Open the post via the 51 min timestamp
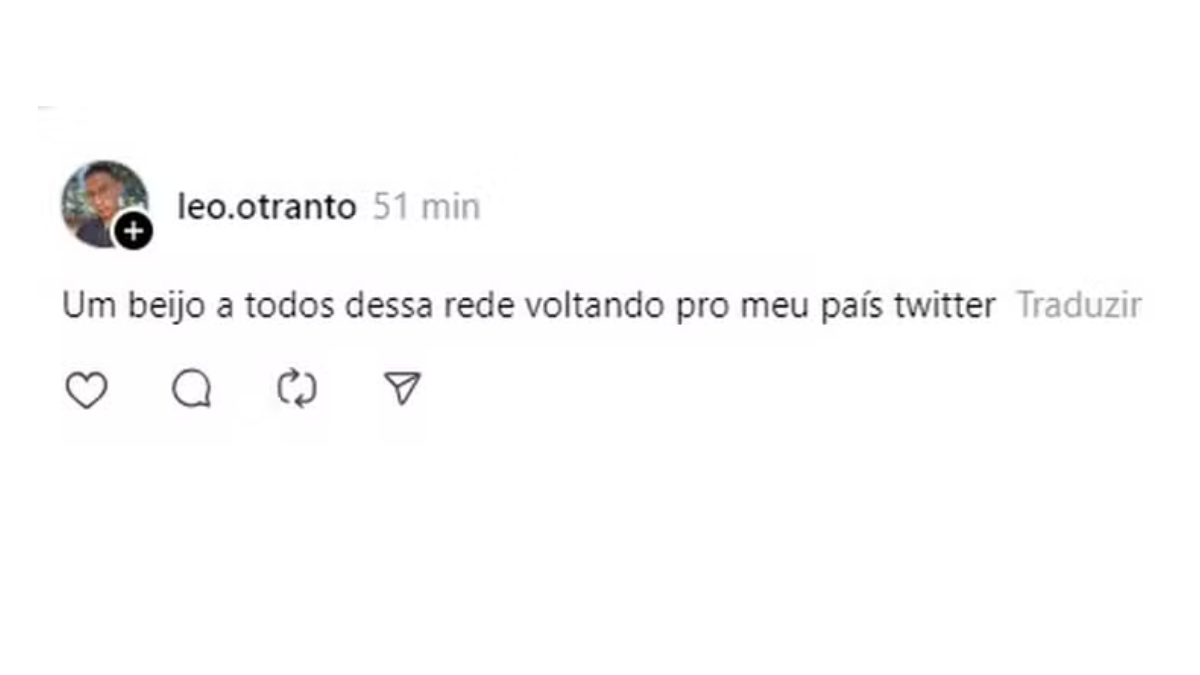1200x675 pixels. 426,207
